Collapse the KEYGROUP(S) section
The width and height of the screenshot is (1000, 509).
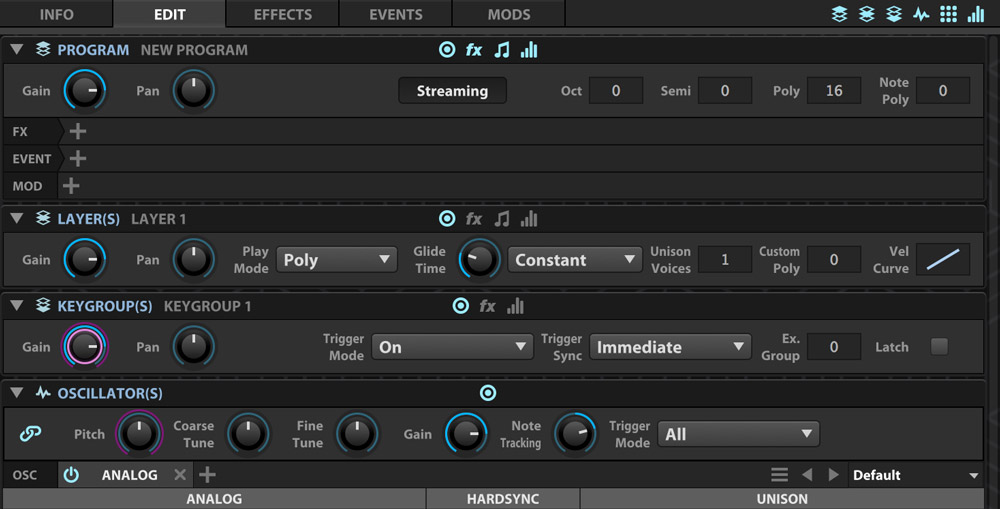coord(17,306)
